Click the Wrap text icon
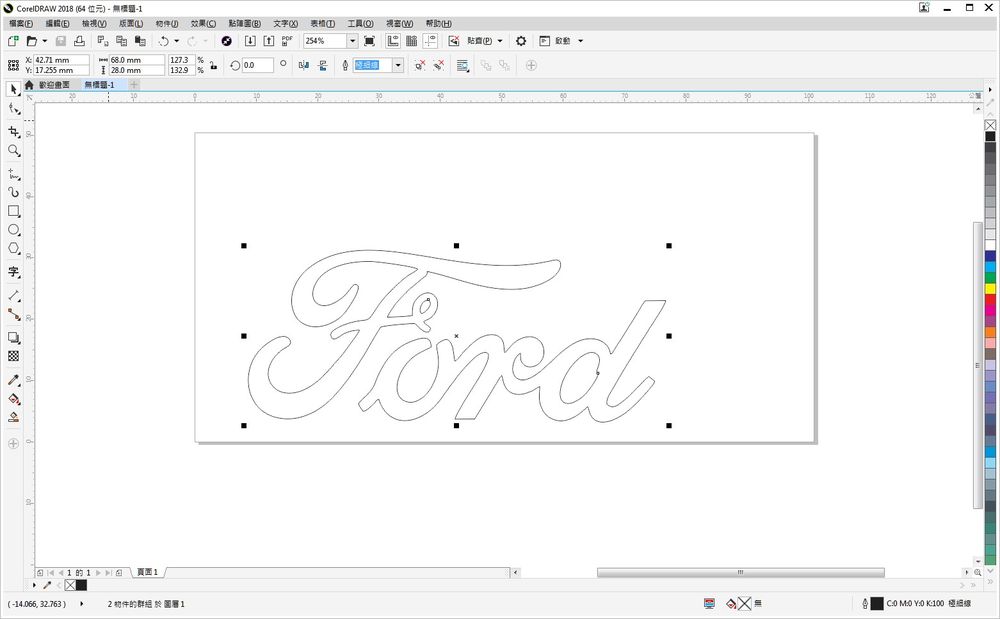Image resolution: width=1000 pixels, height=619 pixels. coord(462,65)
